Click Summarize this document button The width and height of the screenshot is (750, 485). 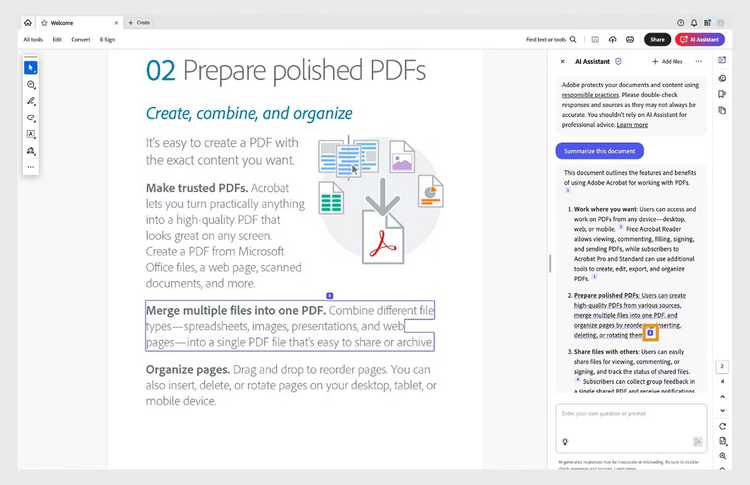pos(599,151)
